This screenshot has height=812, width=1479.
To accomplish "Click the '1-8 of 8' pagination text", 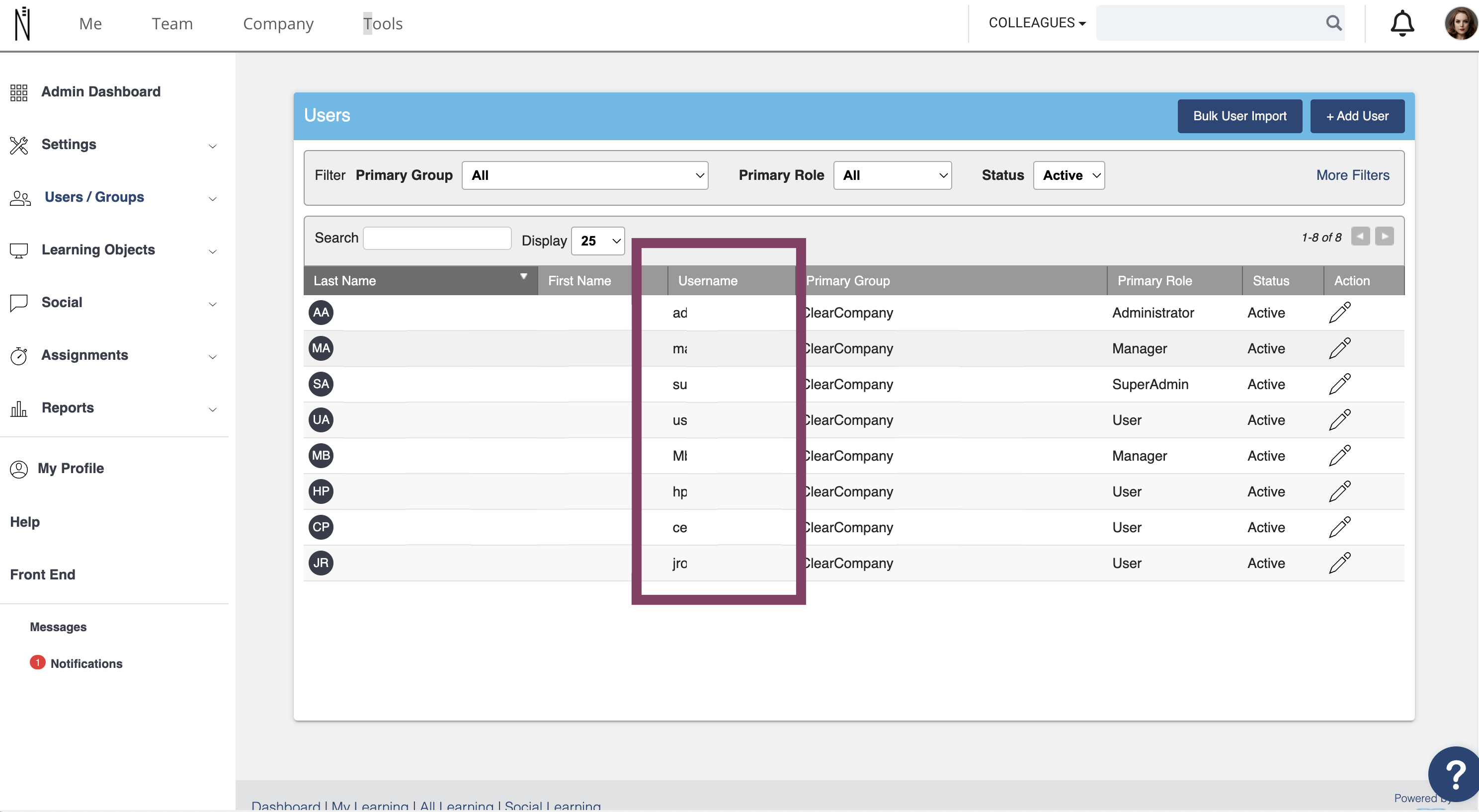I will click(x=1321, y=237).
